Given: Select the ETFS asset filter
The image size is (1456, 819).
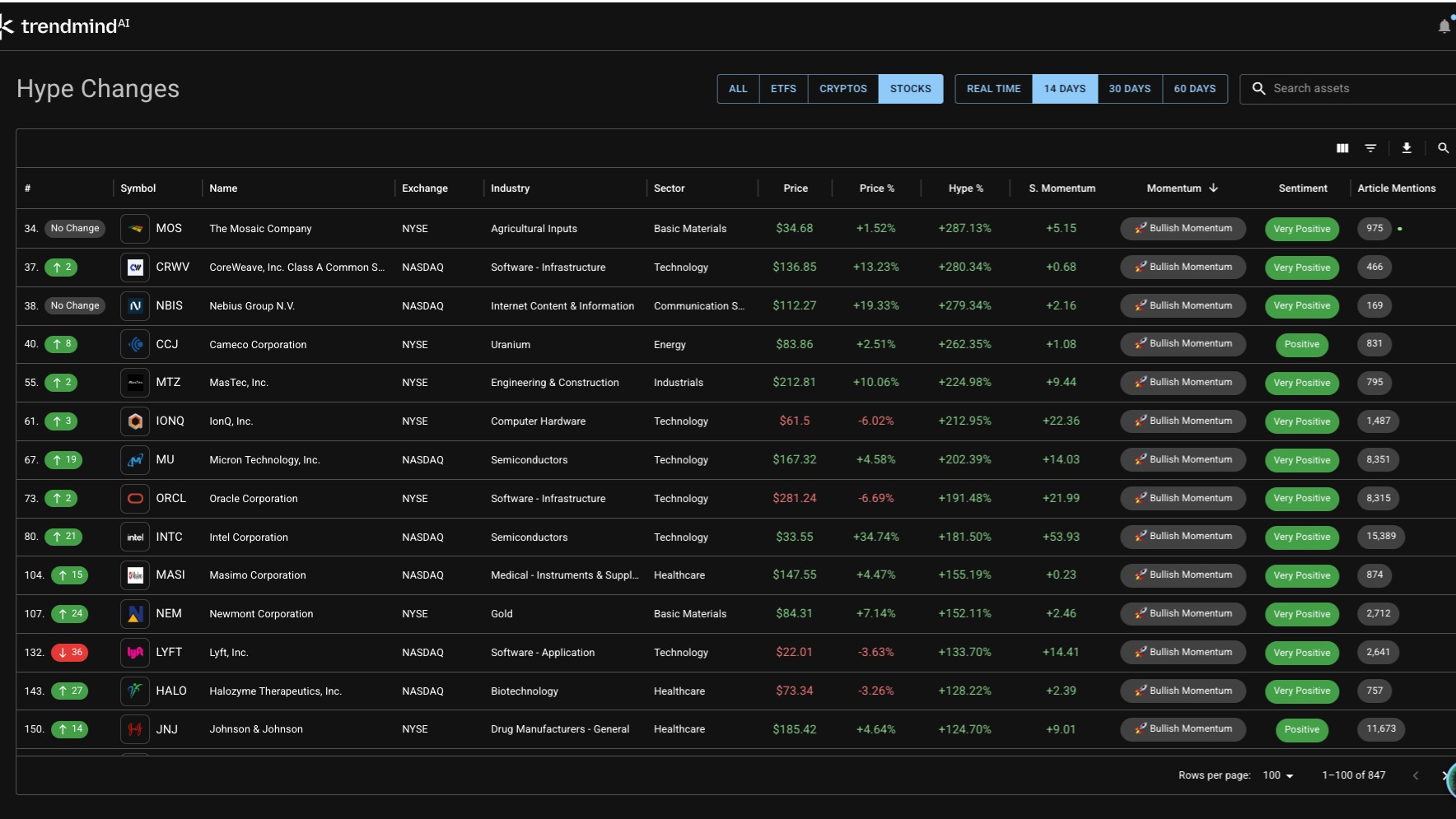Looking at the screenshot, I should tap(783, 89).
